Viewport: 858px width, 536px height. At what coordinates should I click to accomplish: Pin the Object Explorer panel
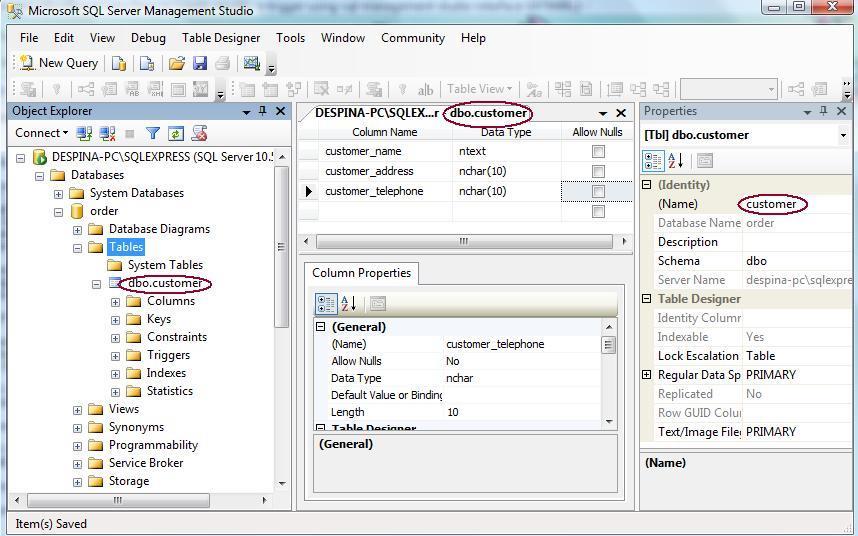click(x=263, y=111)
